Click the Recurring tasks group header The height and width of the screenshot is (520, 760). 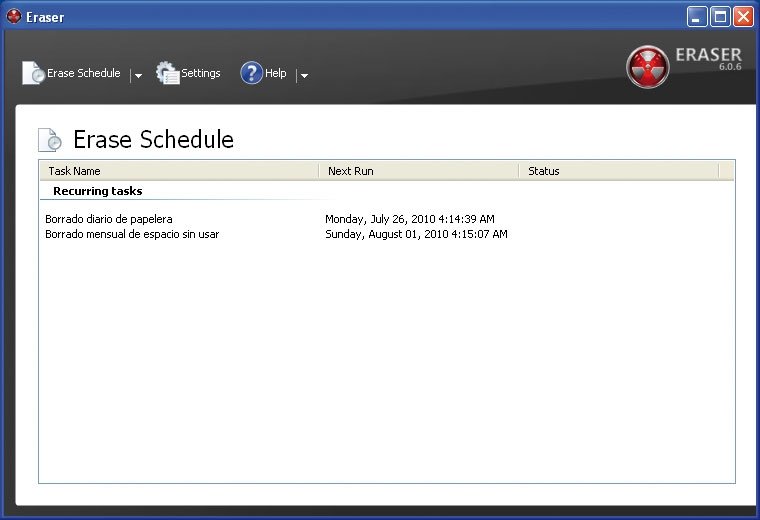tap(98, 191)
